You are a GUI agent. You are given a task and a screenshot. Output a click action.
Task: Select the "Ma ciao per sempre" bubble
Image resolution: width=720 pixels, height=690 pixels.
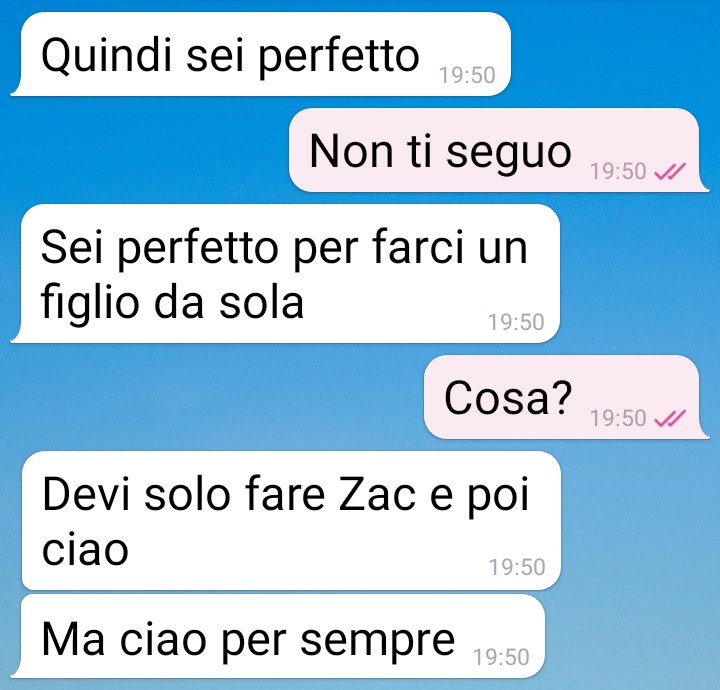pos(278,636)
